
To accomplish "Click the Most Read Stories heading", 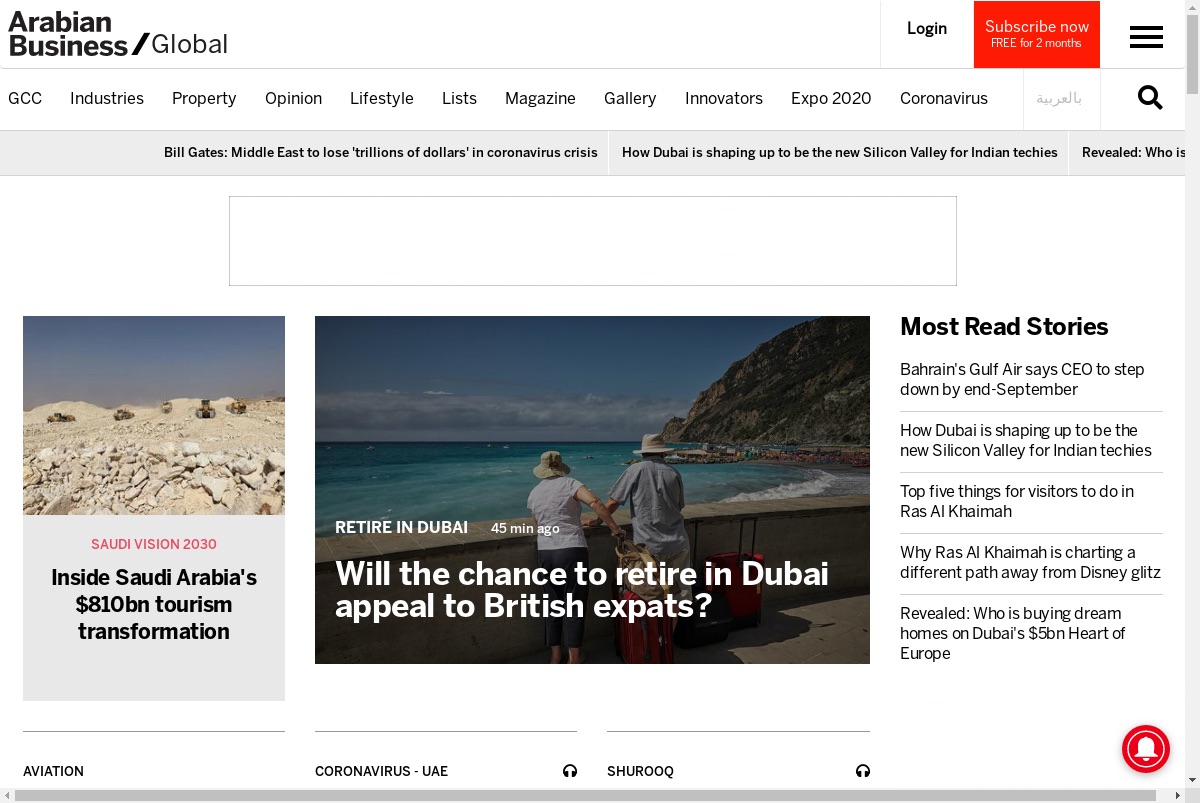I will (1004, 327).
